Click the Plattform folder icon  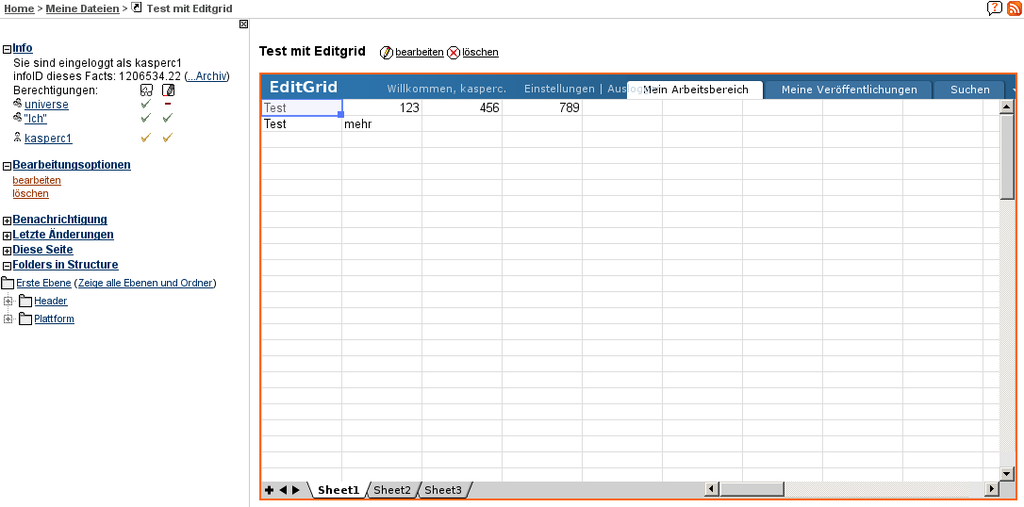pos(25,319)
